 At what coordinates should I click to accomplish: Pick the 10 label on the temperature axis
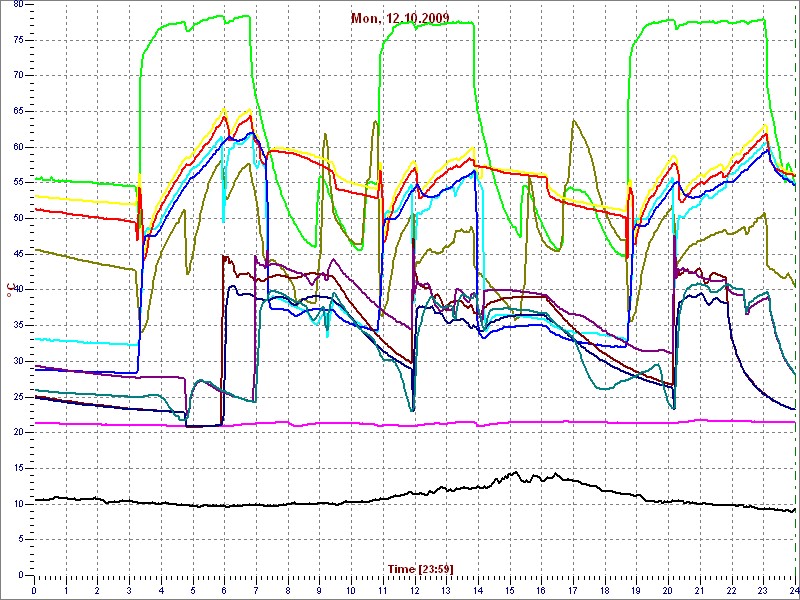[x=18, y=504]
